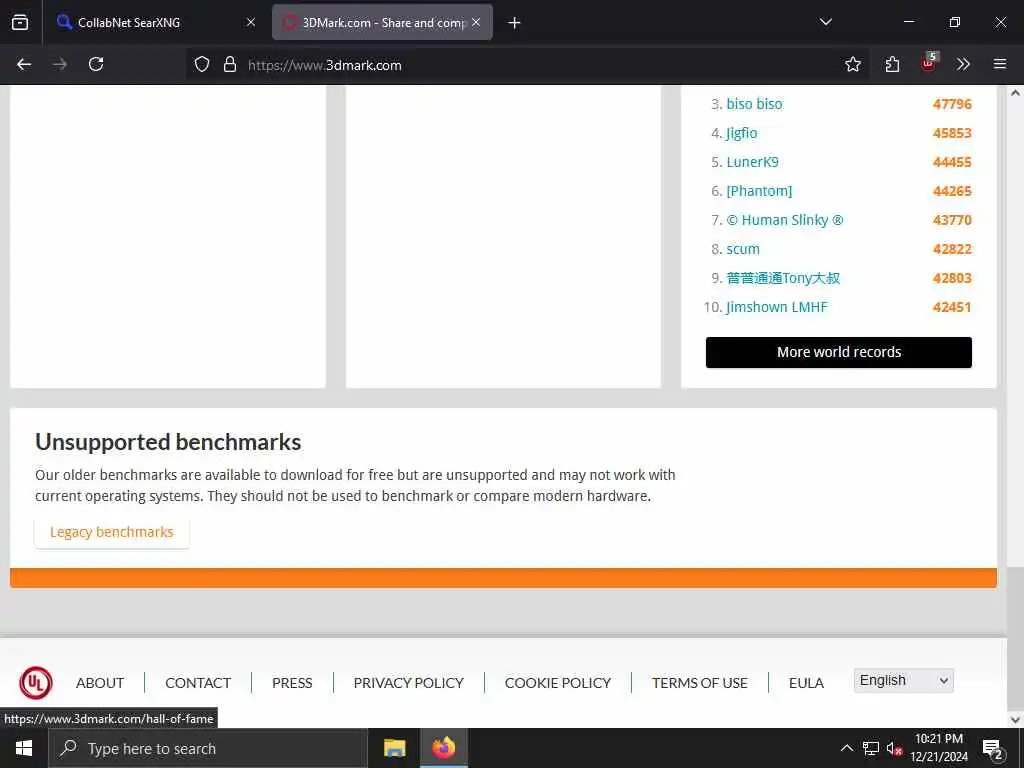The height and width of the screenshot is (768, 1024).
Task: Bookmark this page with star icon
Action: 852,64
